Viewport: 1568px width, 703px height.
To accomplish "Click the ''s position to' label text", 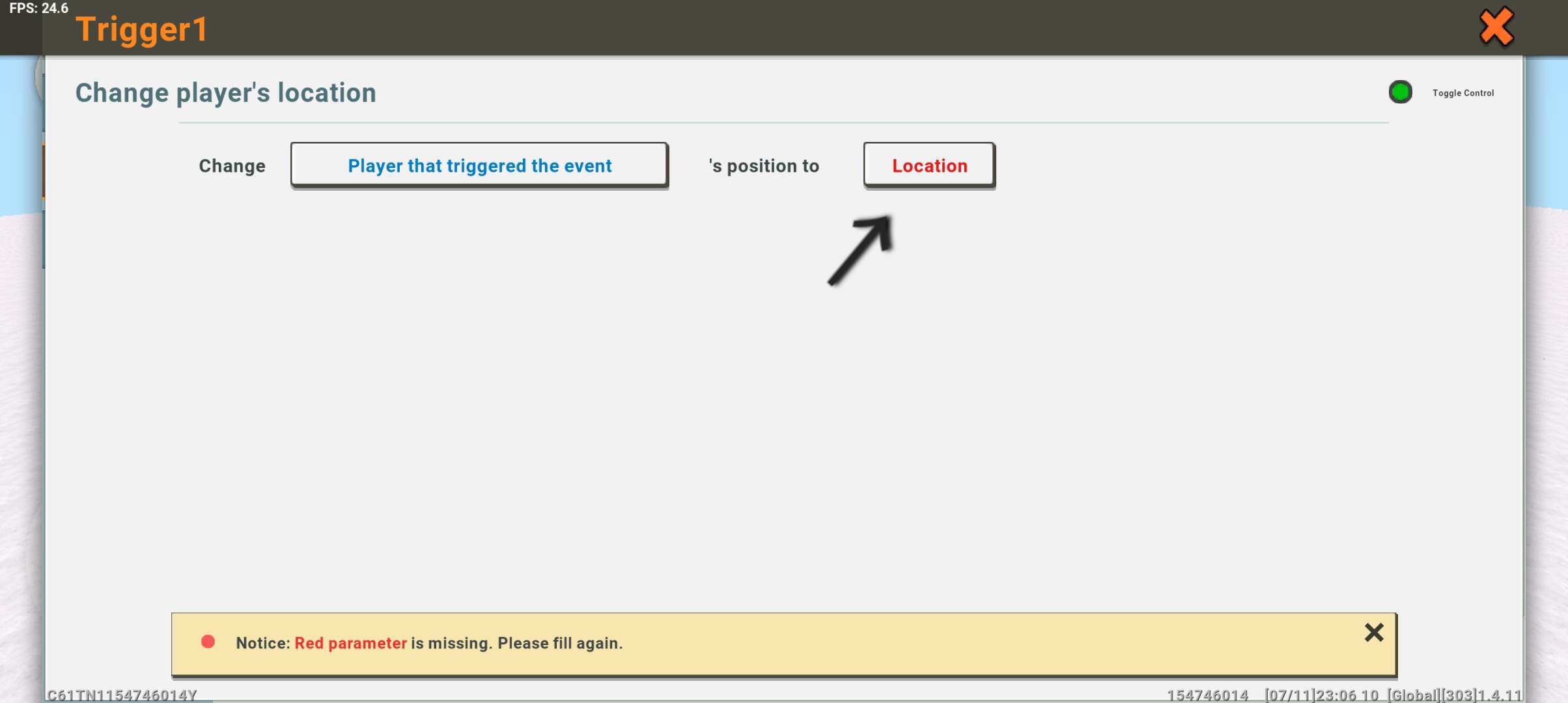I will point(763,166).
